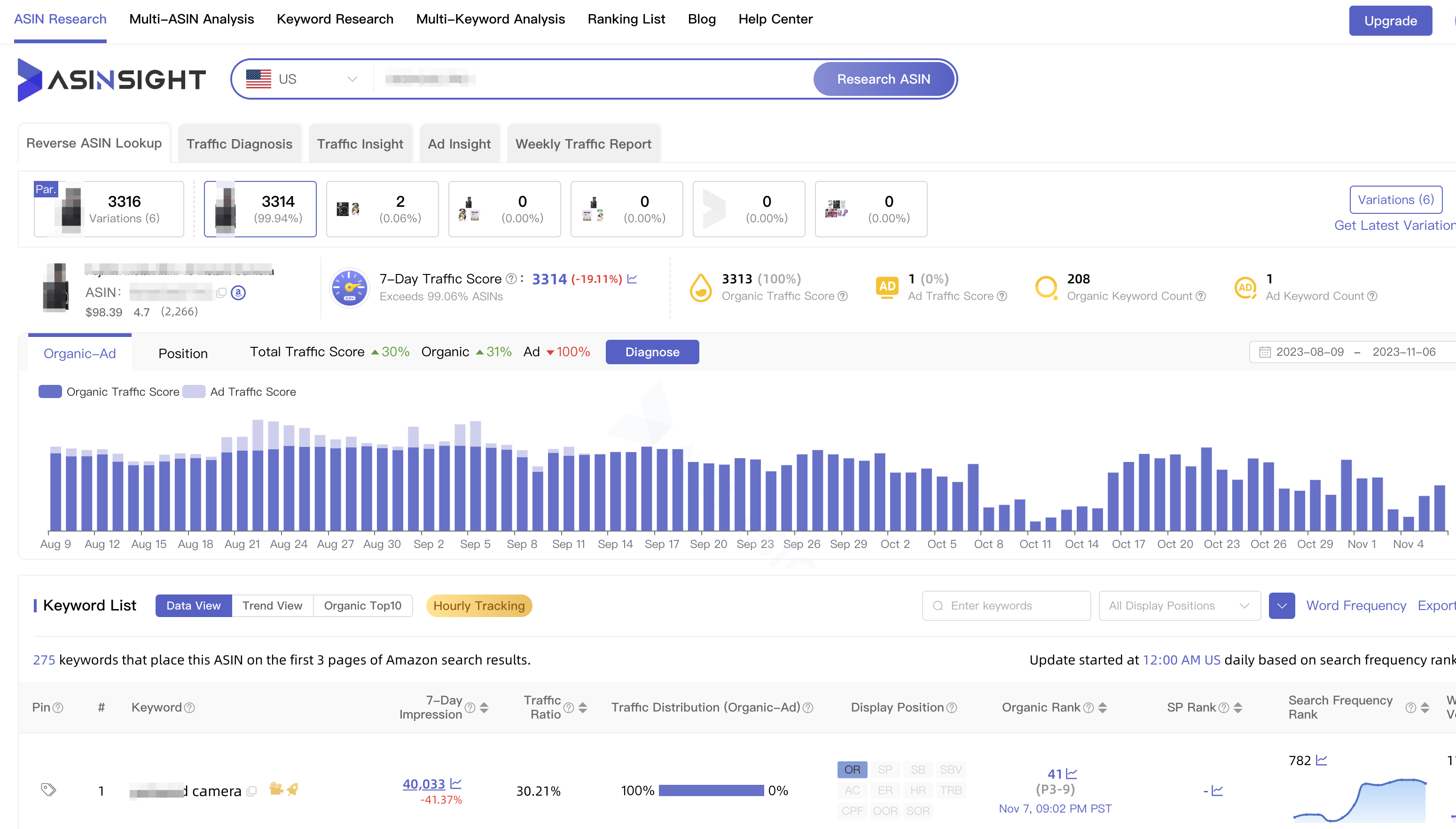Click Variations (6) button
This screenshot has width=1456, height=829.
1396,200
